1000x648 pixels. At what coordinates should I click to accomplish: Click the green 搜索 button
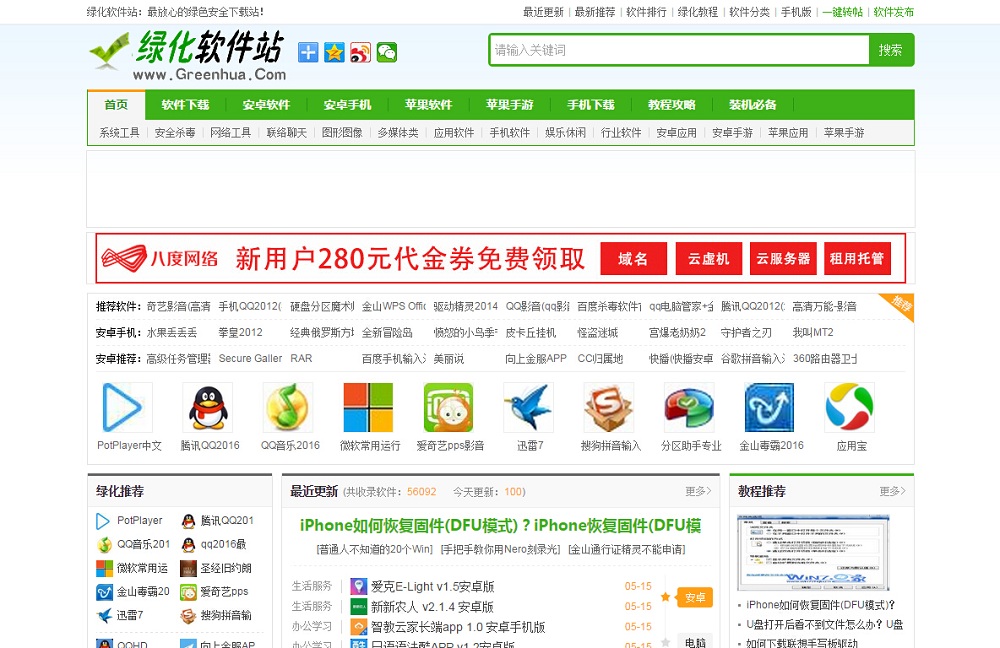[891, 50]
